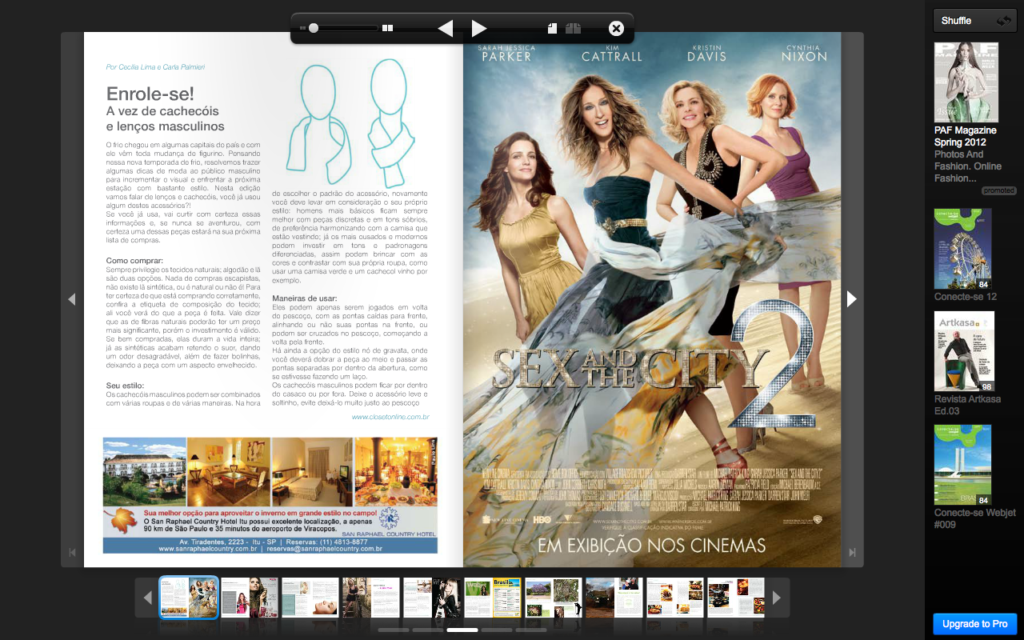Open Conecte-se Webjet #009 cover thumbnail
Image resolution: width=1024 pixels, height=640 pixels.
[x=963, y=465]
